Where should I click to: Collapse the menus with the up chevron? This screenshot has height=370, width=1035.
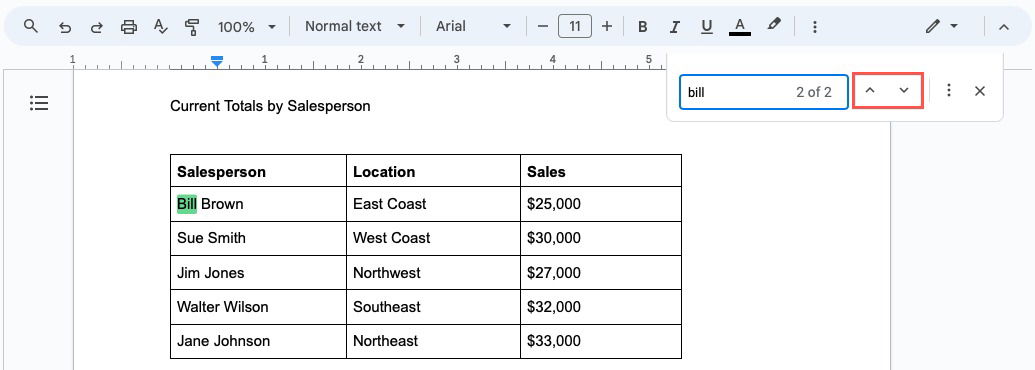coord(1003,27)
